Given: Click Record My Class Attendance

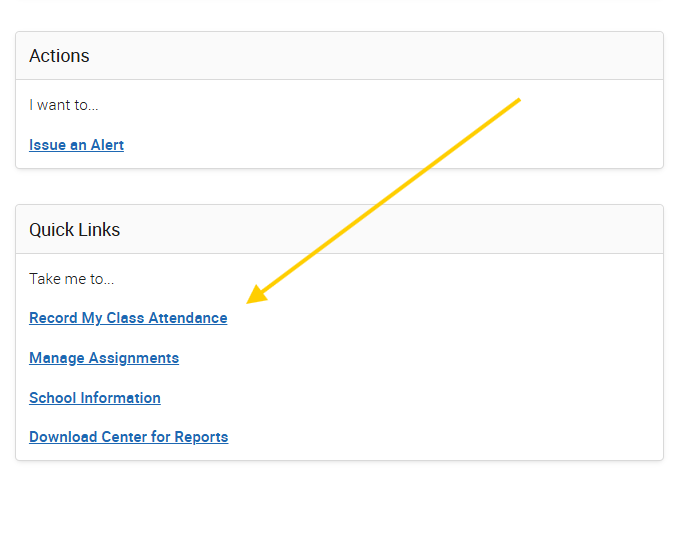Looking at the screenshot, I should tap(128, 318).
